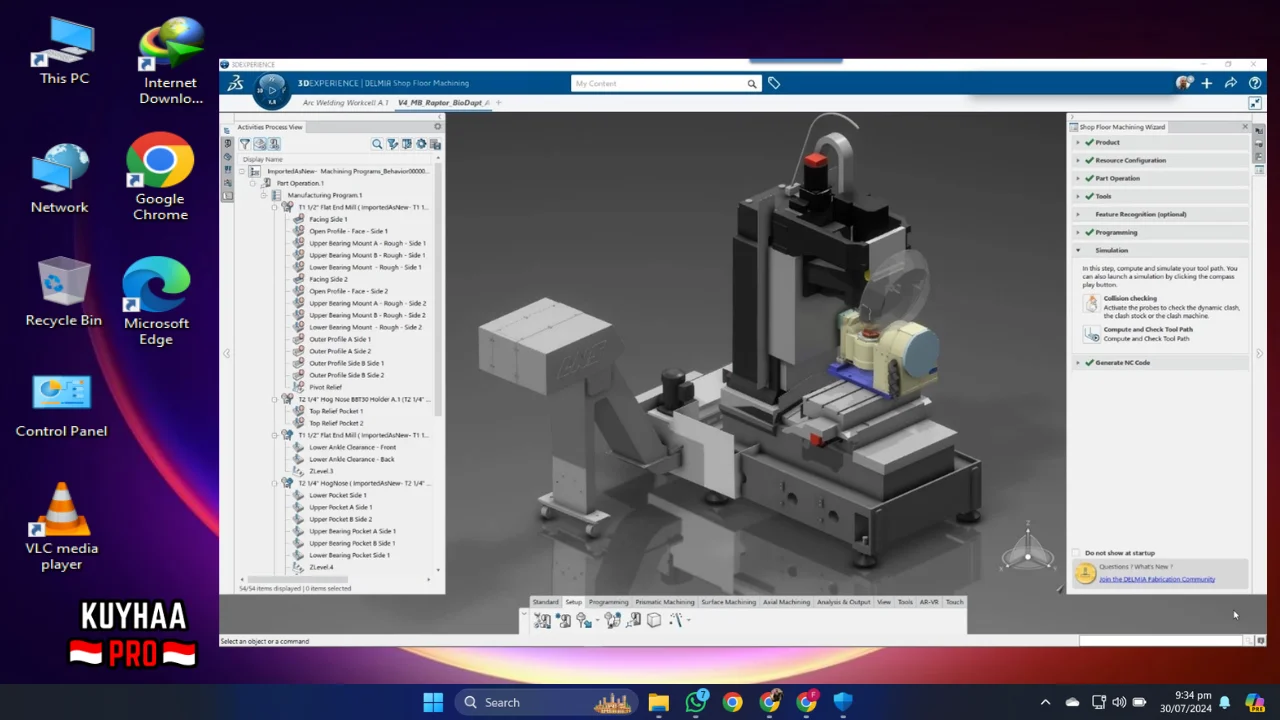Image resolution: width=1280 pixels, height=720 pixels.
Task: Click Join the DELMIA Fabrication Community link
Action: point(1157,579)
